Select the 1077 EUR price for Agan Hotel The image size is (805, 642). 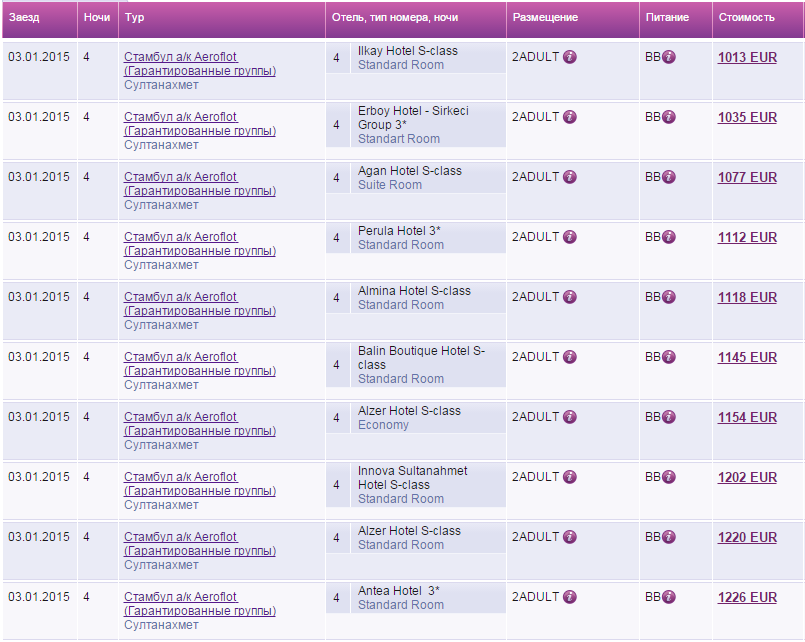pos(747,178)
